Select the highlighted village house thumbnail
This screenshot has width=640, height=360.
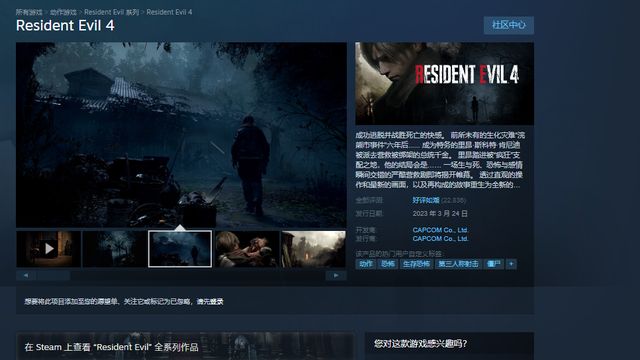click(180, 249)
